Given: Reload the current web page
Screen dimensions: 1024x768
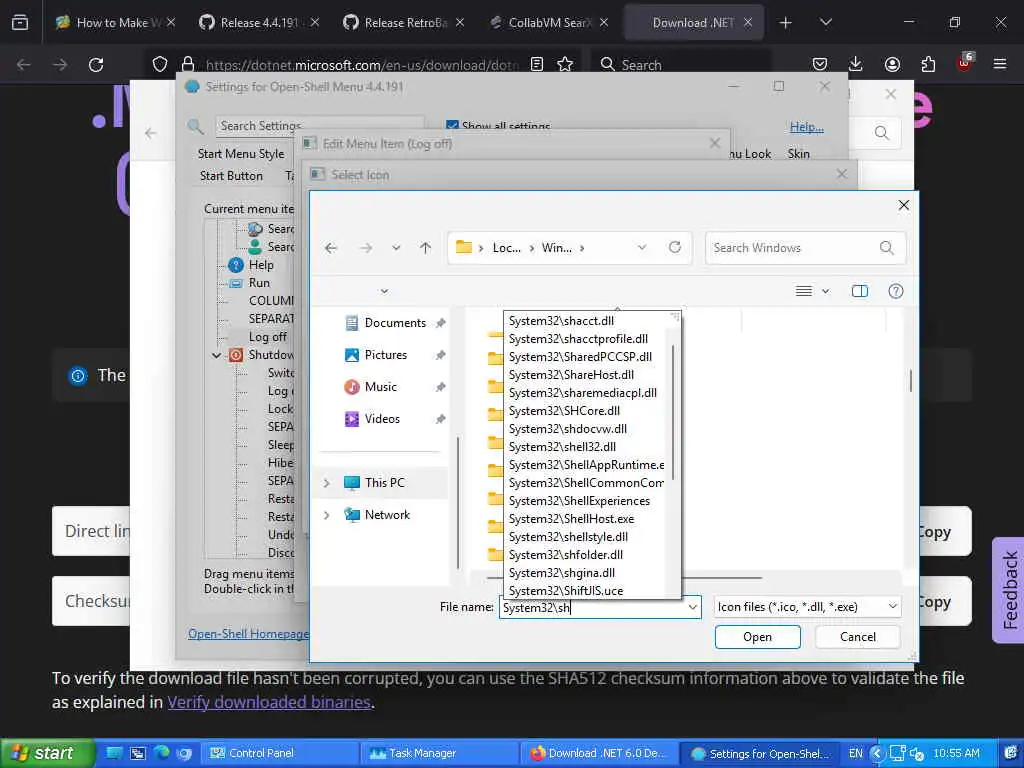Looking at the screenshot, I should (x=96, y=65).
